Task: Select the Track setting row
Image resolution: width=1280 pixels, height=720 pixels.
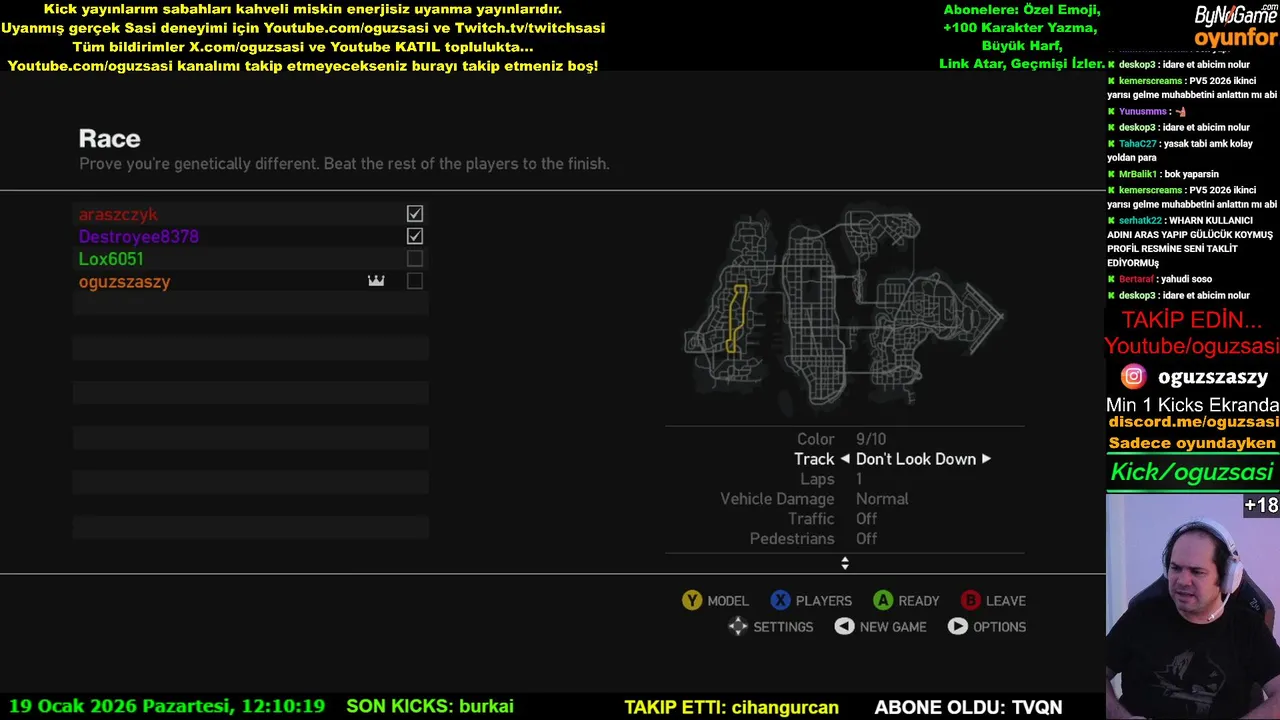Action: [845, 459]
